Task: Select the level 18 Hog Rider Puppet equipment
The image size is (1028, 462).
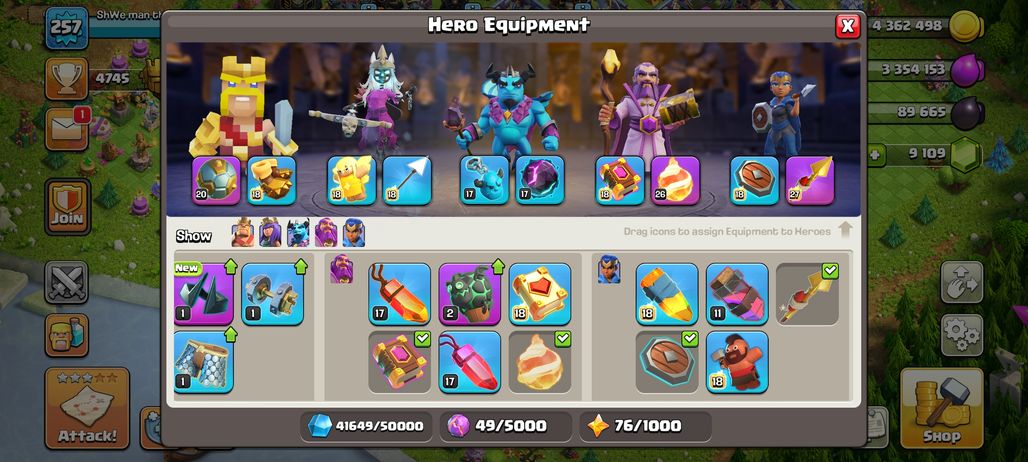Action: 737,362
